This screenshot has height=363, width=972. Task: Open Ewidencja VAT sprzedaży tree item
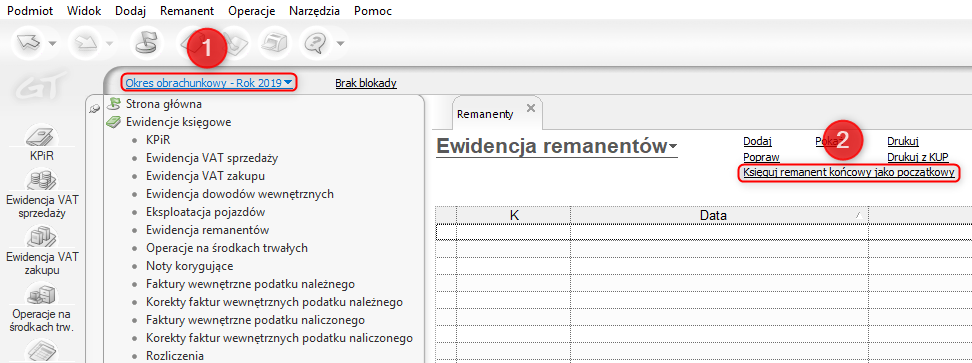pyautogui.click(x=212, y=158)
